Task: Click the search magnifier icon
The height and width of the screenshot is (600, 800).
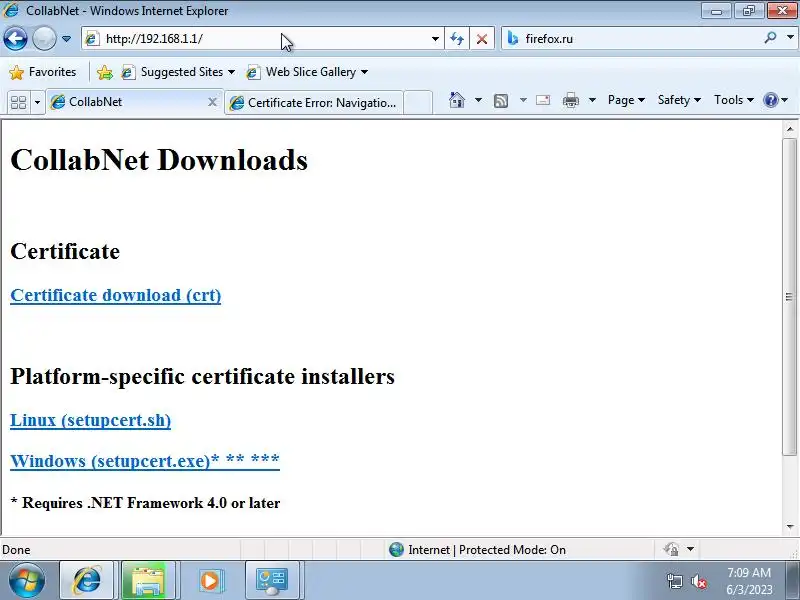Action: pos(770,38)
